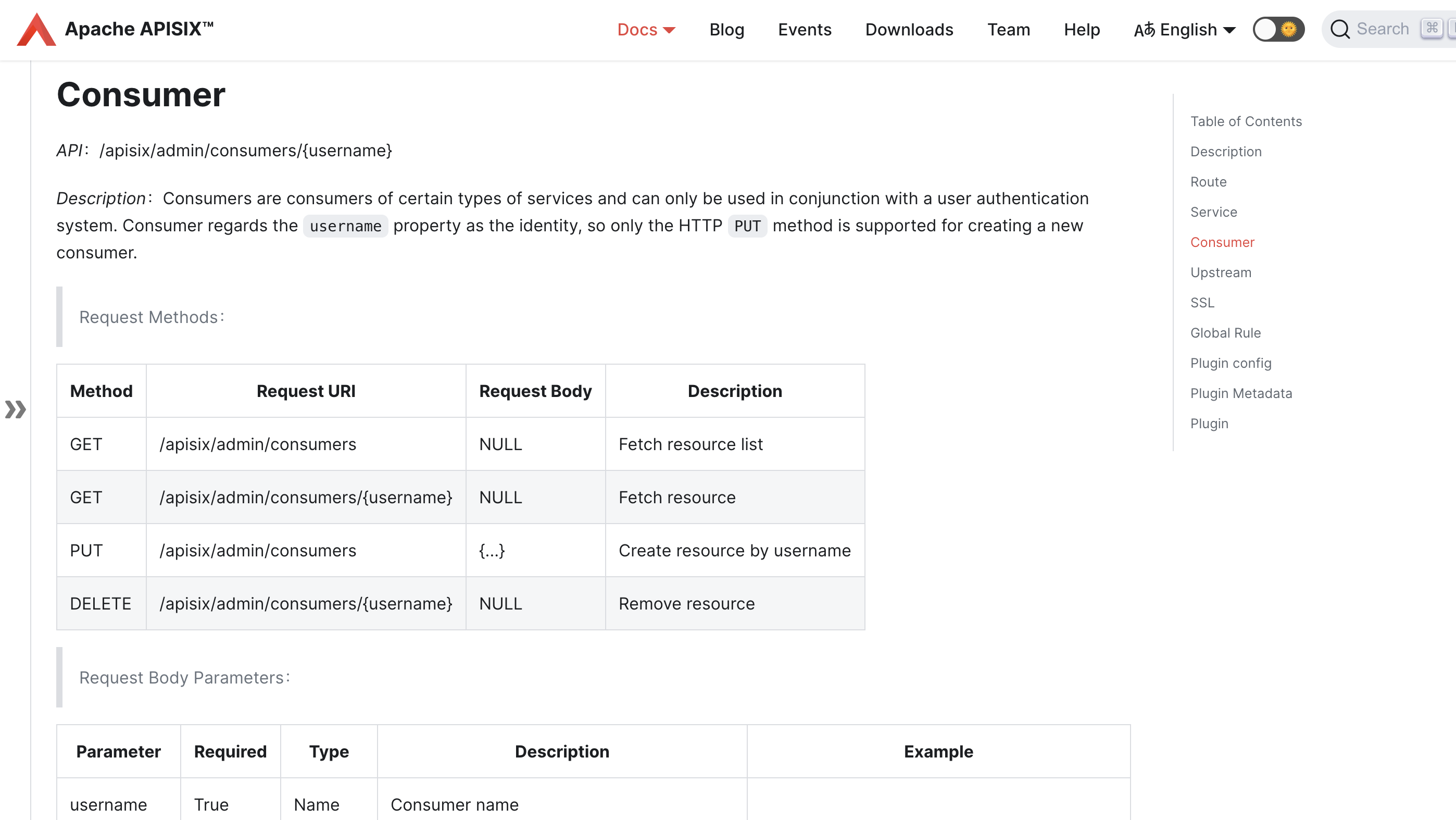1456x820 pixels.
Task: Click the search magnifier icon
Action: point(1339,29)
